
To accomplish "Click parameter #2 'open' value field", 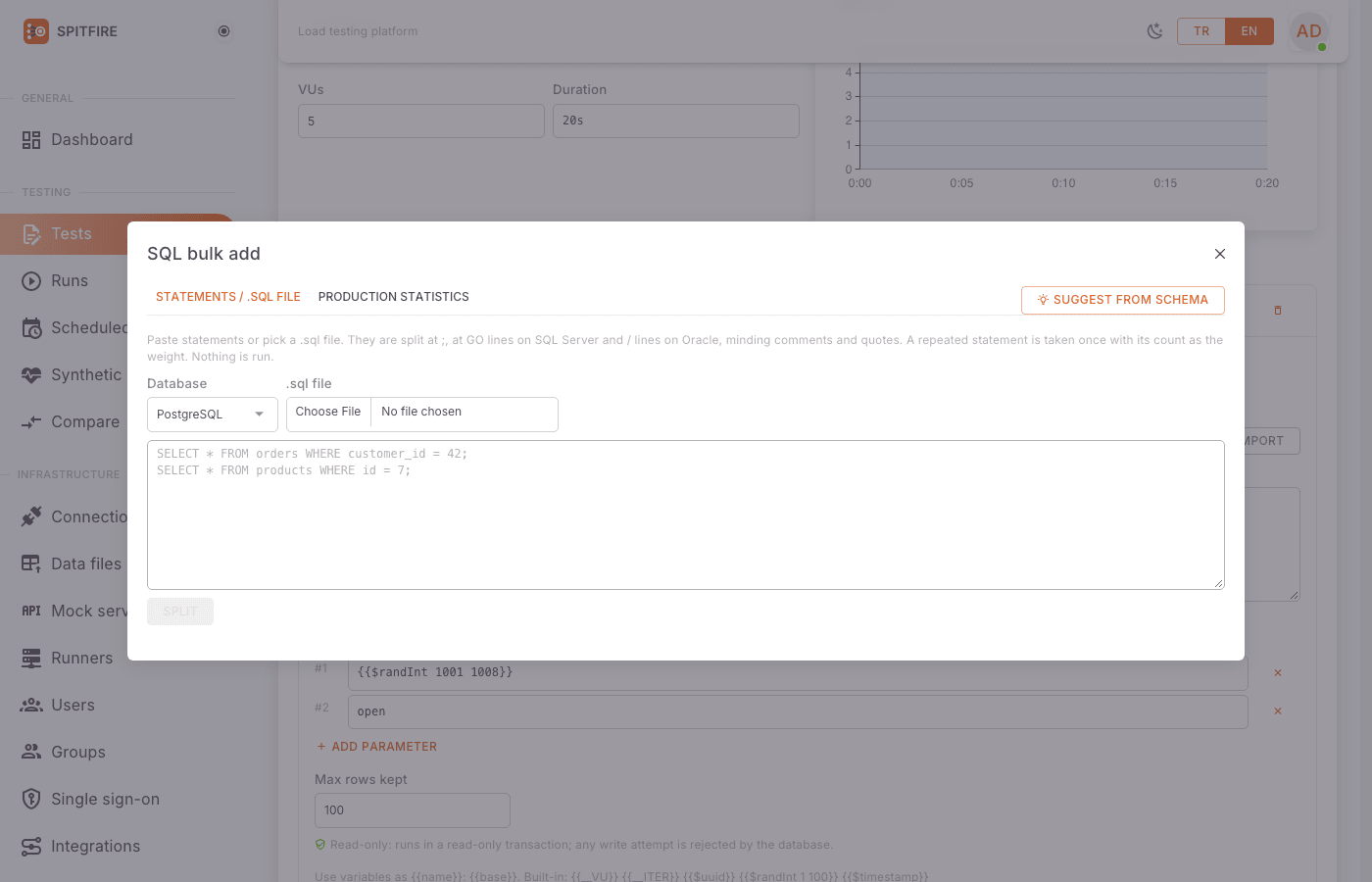I will pos(798,711).
